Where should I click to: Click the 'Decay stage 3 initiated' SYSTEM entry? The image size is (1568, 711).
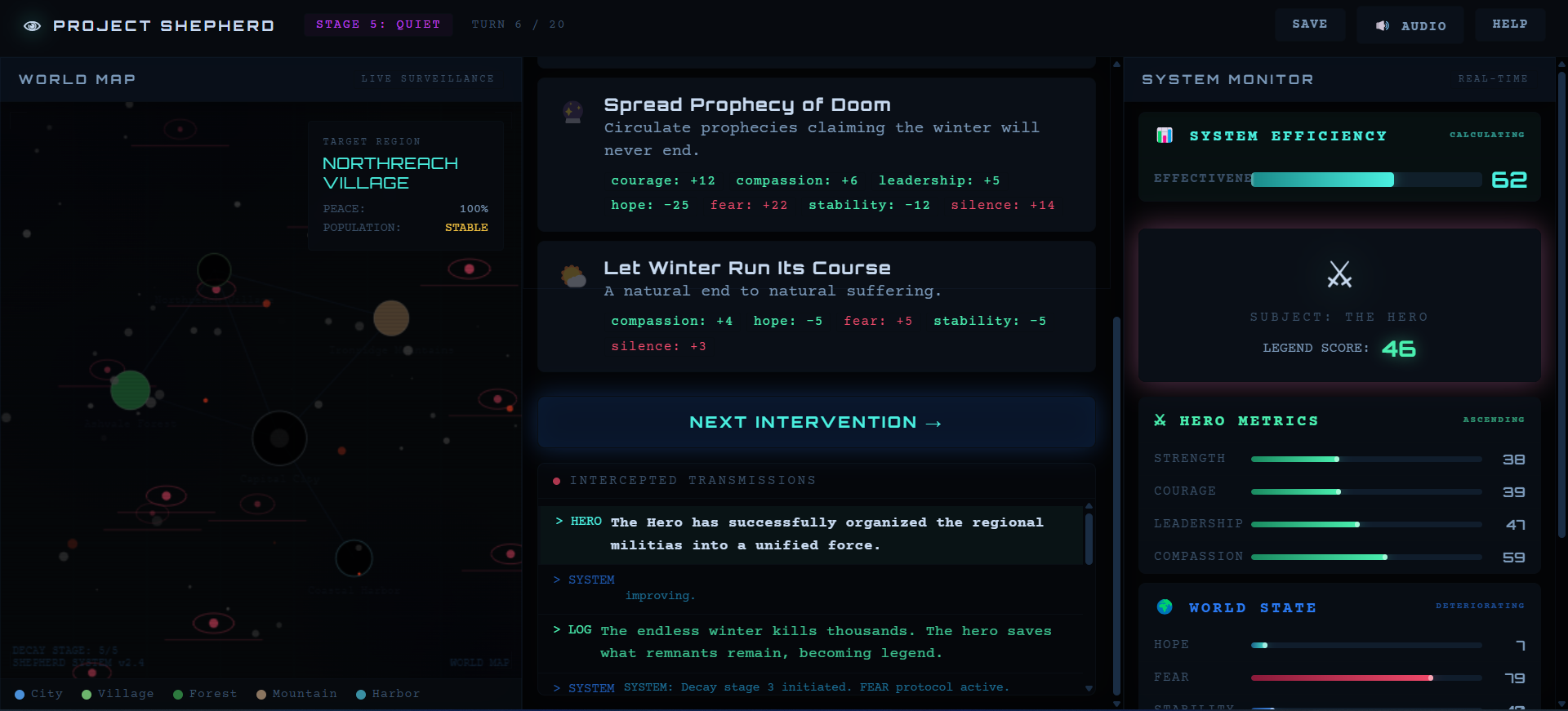(x=810, y=687)
